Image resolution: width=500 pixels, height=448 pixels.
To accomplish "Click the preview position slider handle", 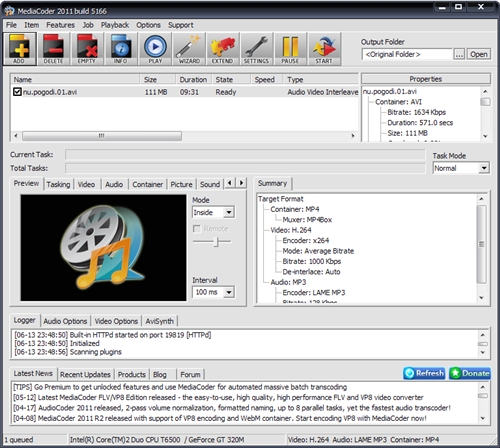I will click(216, 242).
